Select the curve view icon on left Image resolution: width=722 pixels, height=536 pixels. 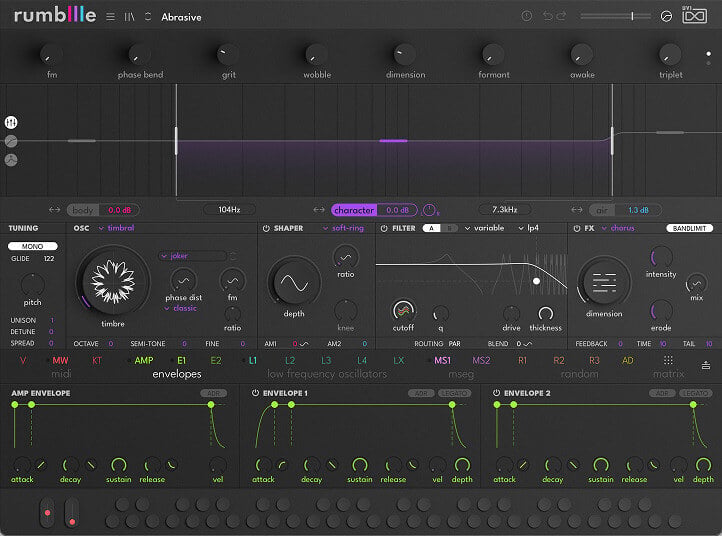pyautogui.click(x=11, y=141)
